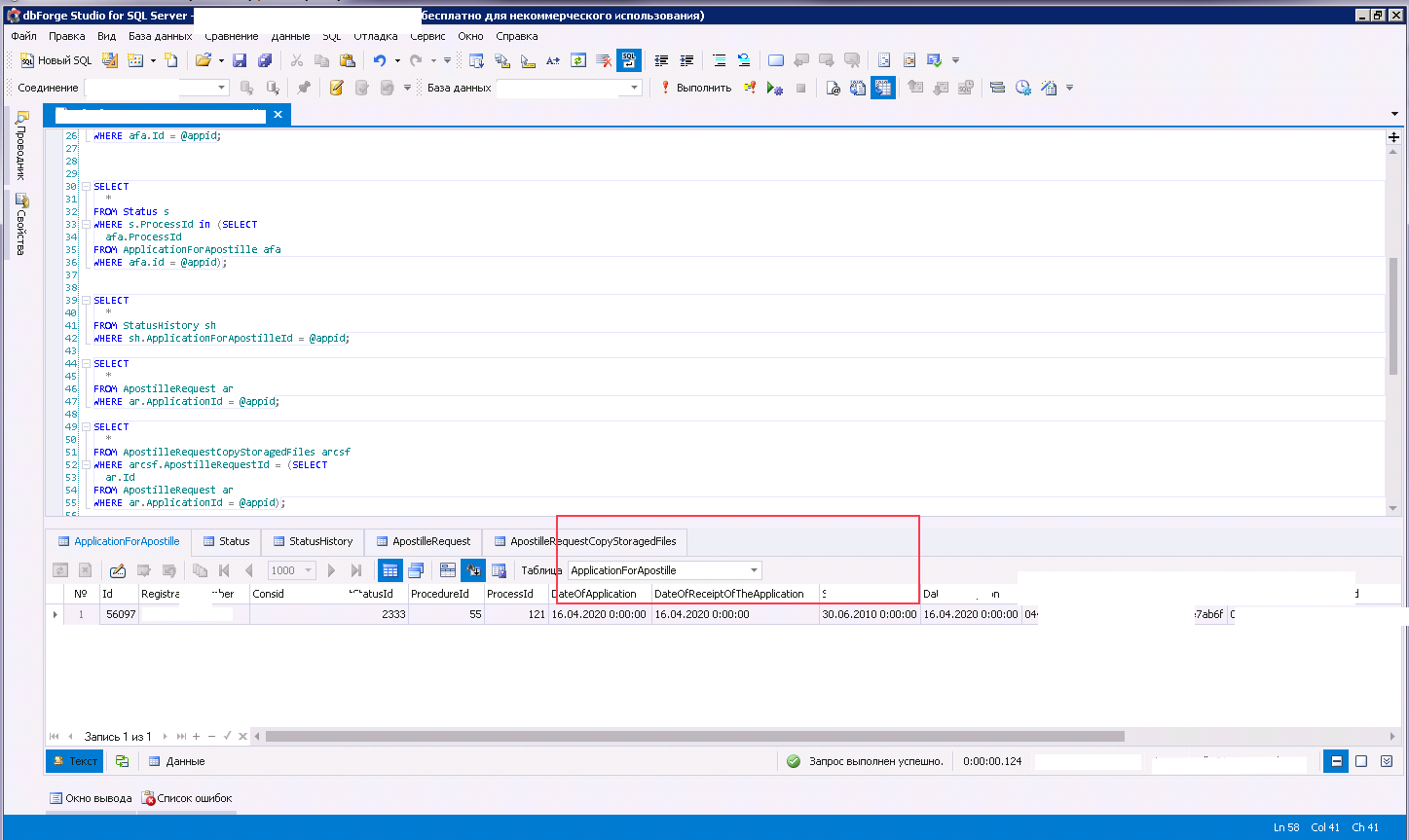1409x840 pixels.
Task: Open Окно вывода output window
Action: pyautogui.click(x=91, y=798)
